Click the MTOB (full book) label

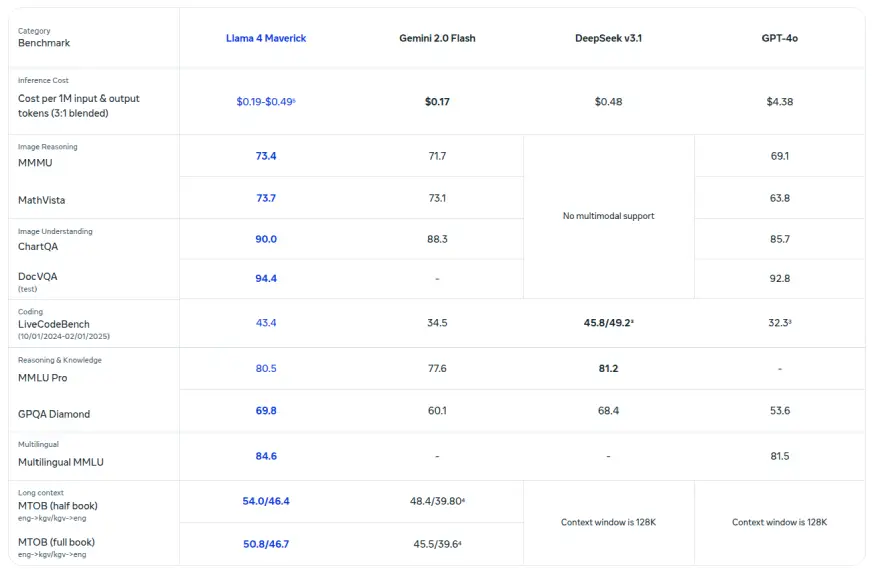[x=57, y=542]
